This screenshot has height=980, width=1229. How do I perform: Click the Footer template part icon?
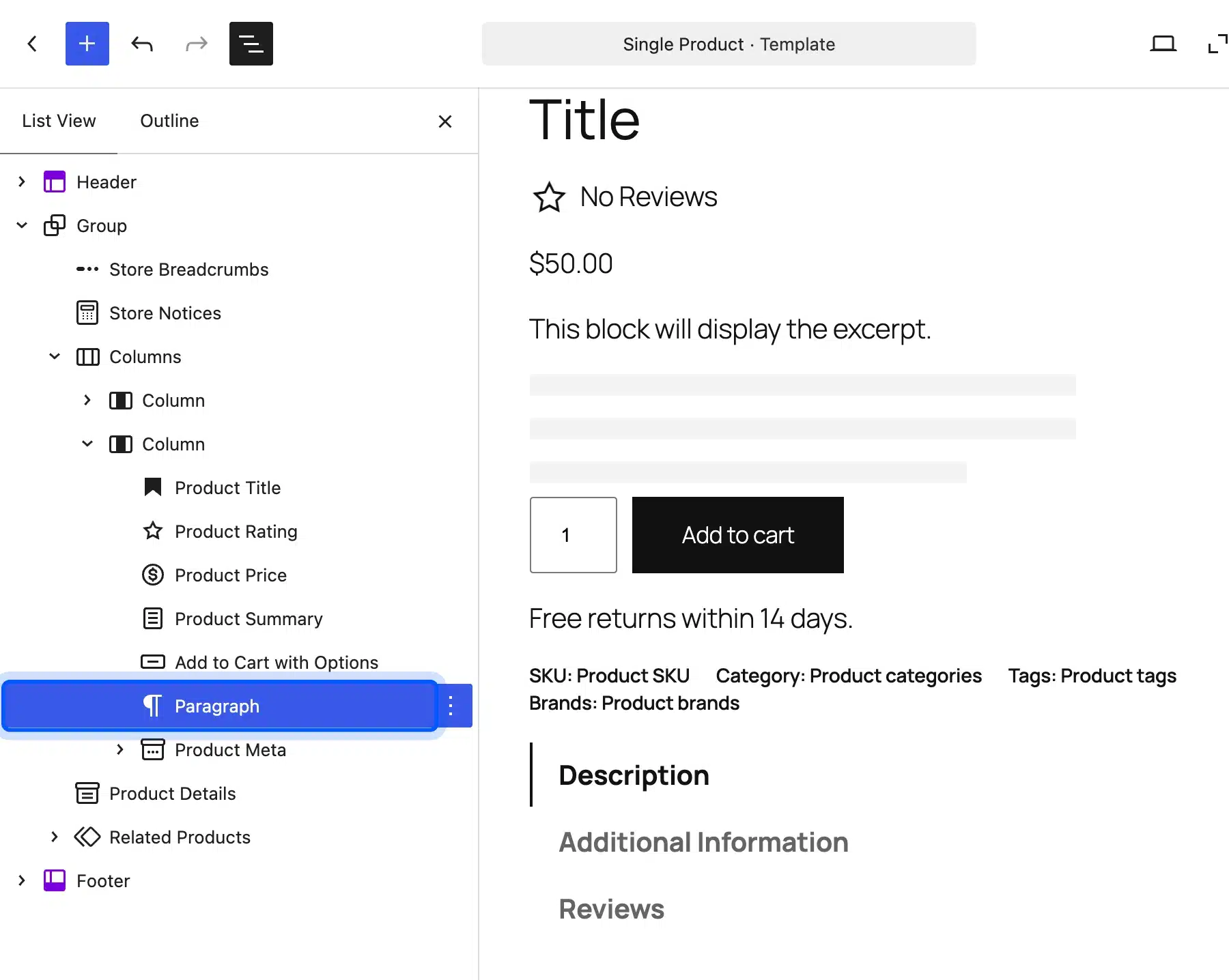[x=55, y=881]
